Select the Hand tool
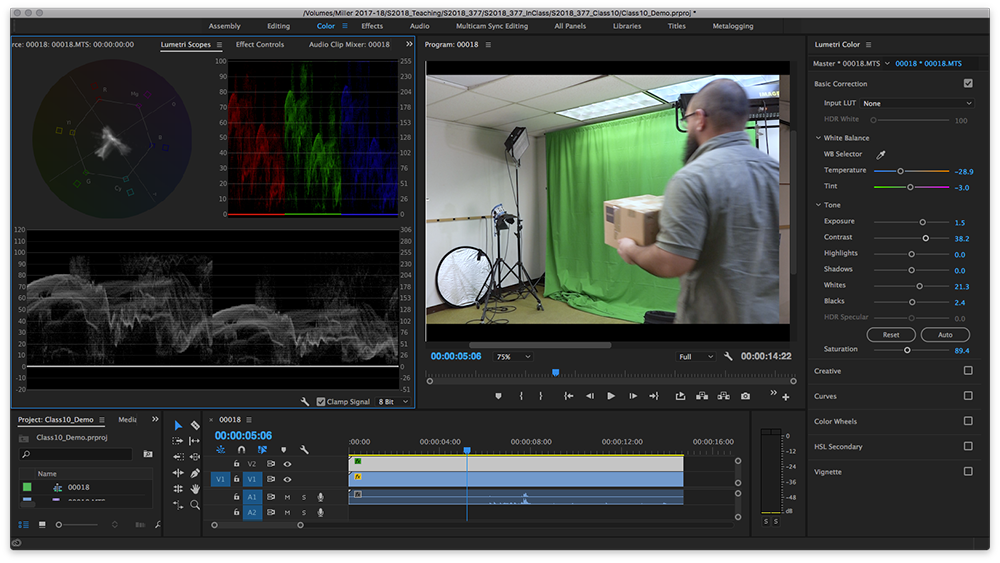This screenshot has height=563, width=1000. 195,488
